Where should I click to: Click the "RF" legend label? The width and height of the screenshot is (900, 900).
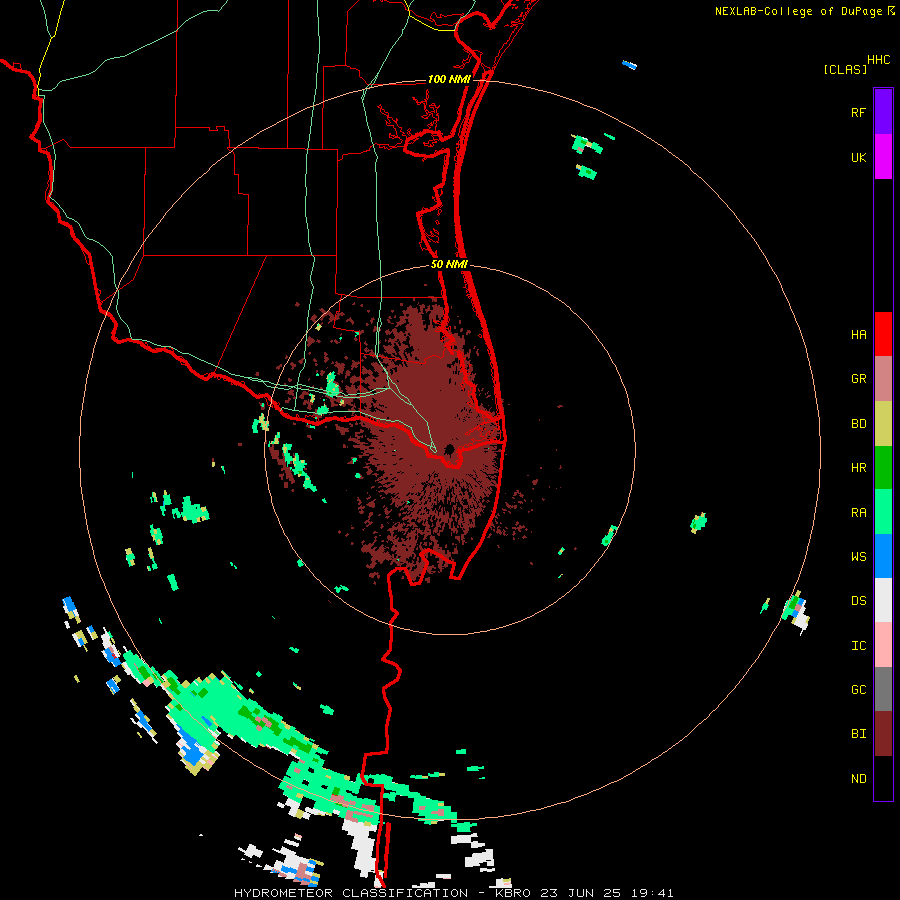click(858, 113)
